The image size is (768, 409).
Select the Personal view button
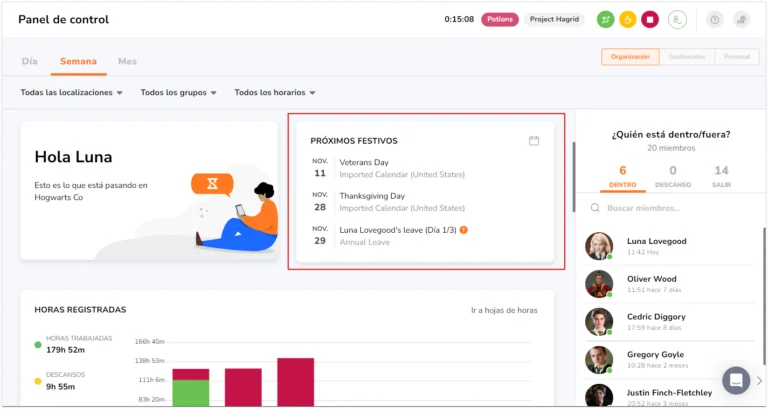click(737, 57)
